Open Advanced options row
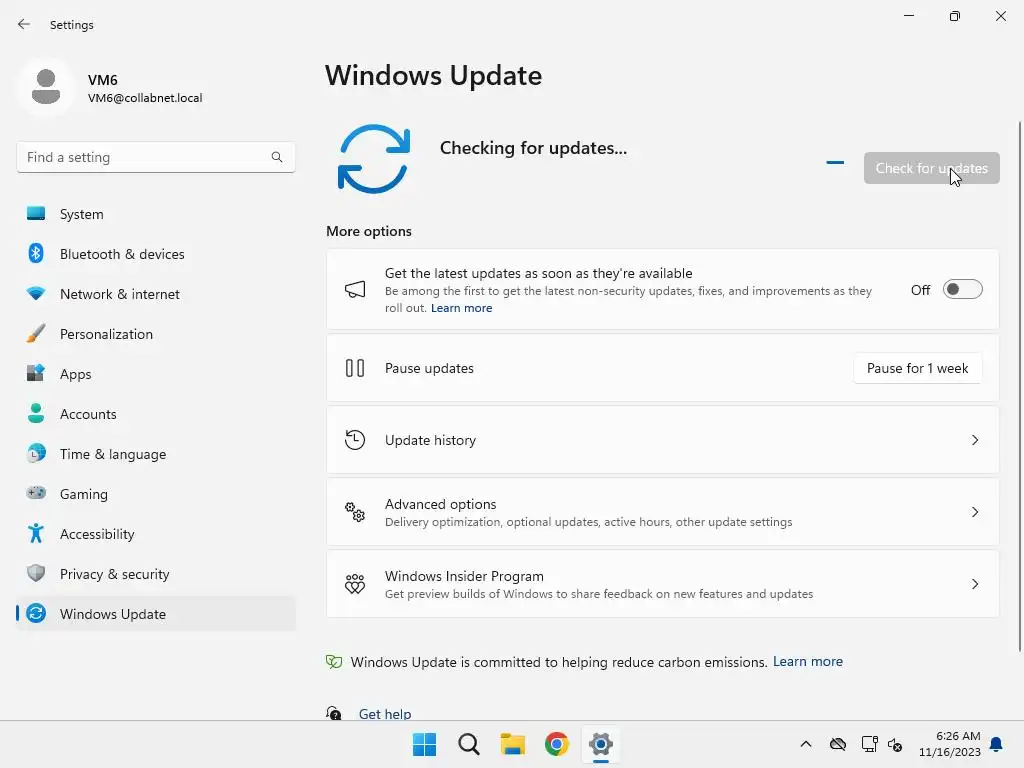 (x=662, y=512)
